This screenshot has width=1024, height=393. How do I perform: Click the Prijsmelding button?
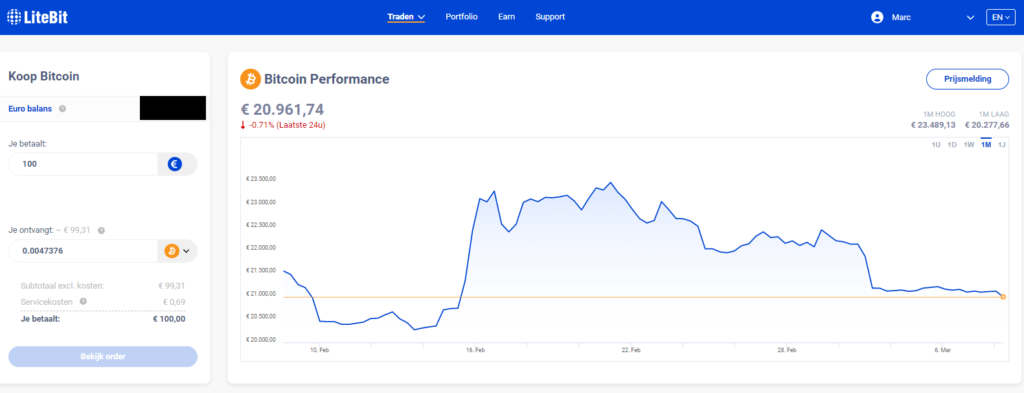click(968, 79)
